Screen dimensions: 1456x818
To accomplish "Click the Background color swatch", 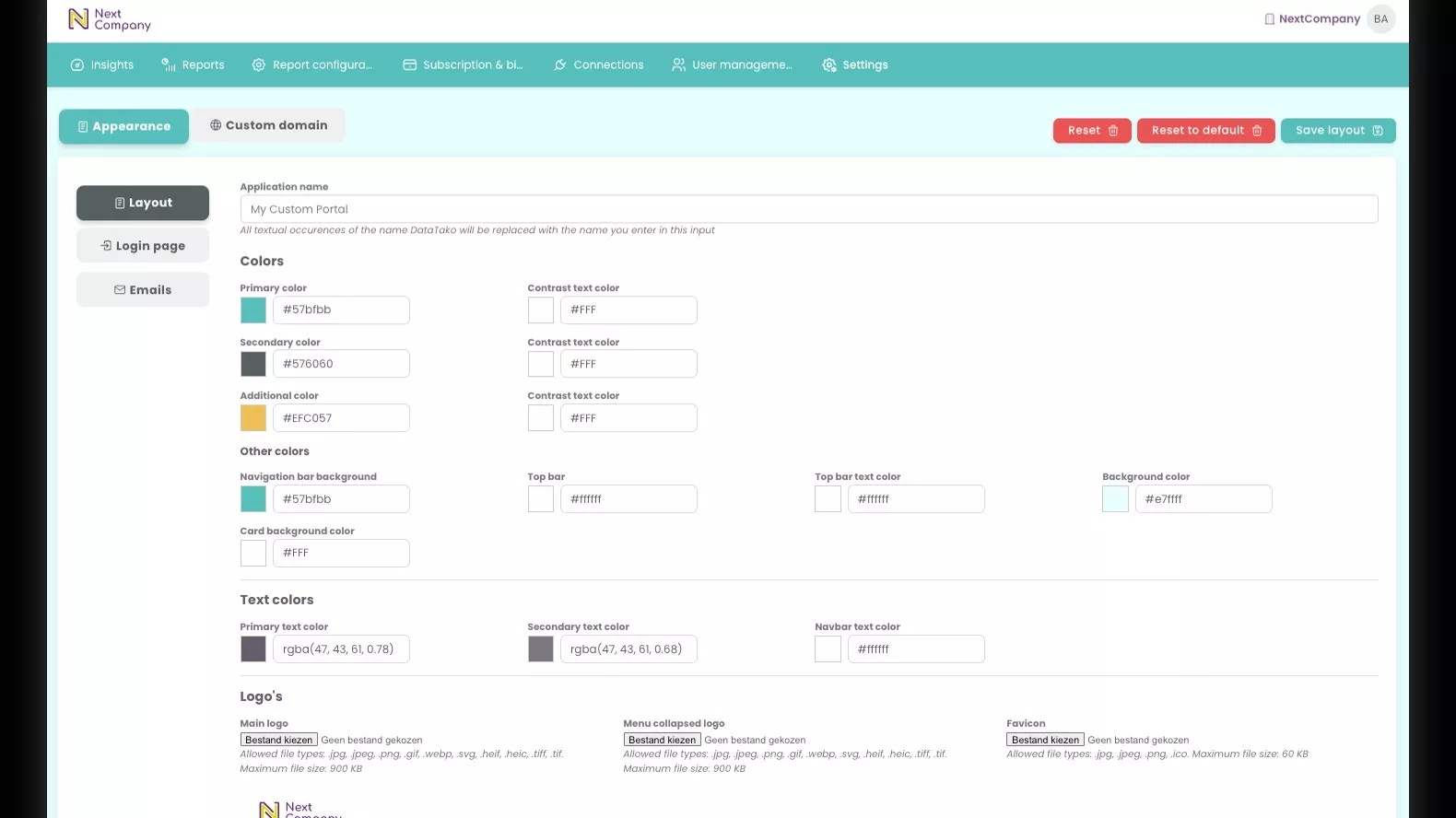I will [x=1115, y=499].
